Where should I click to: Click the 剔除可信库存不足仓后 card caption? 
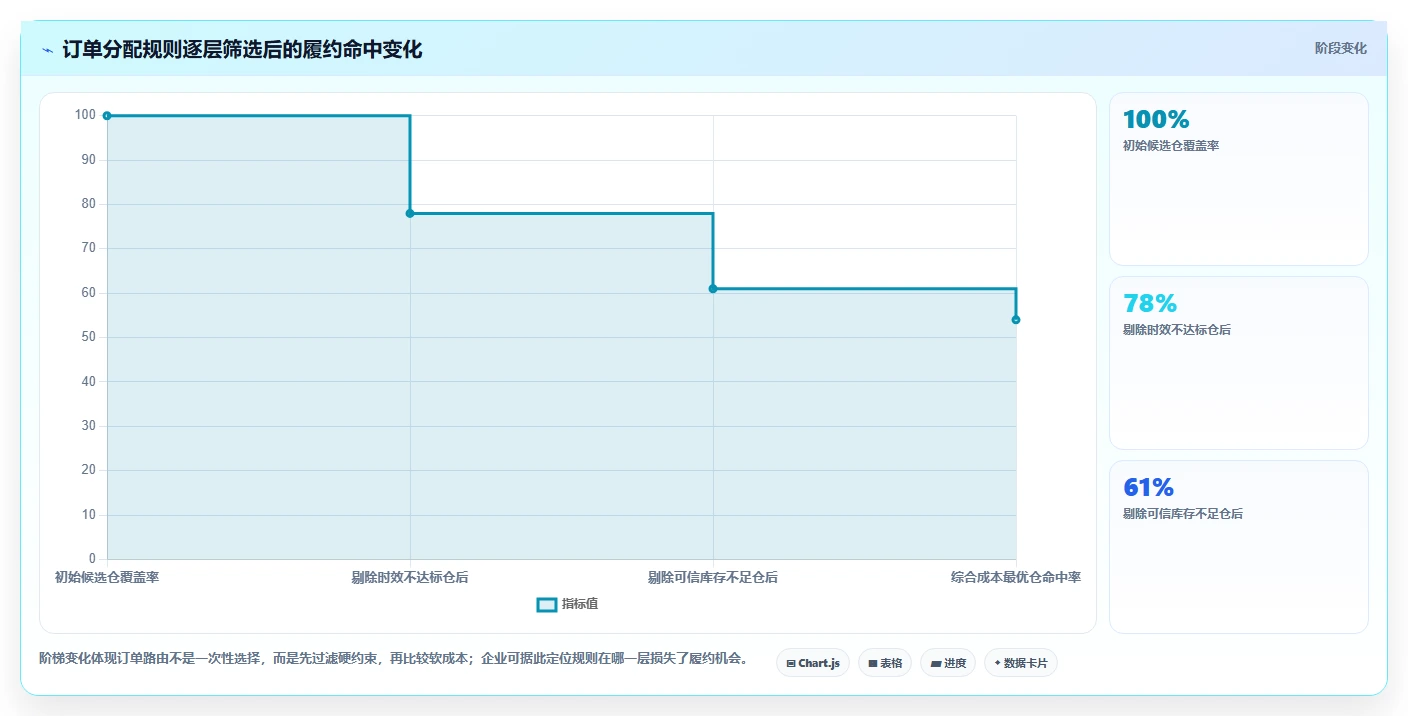(1183, 514)
